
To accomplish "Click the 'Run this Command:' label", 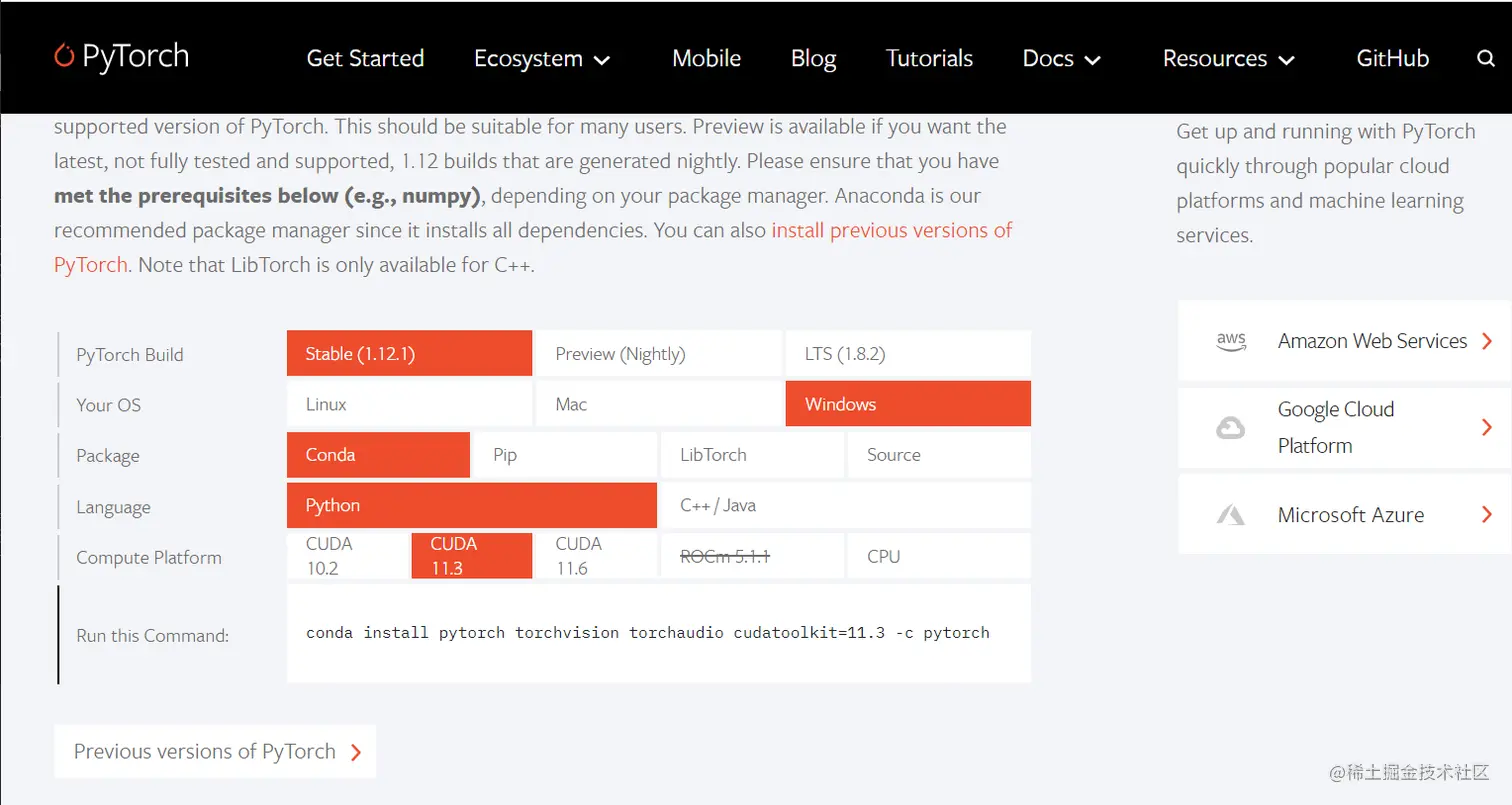I will coord(152,635).
